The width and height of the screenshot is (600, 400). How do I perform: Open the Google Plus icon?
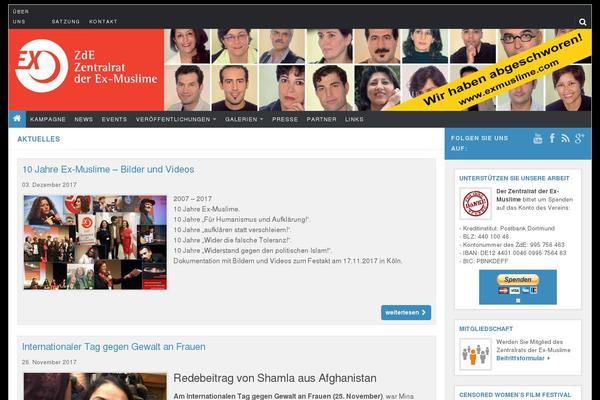pos(579,138)
